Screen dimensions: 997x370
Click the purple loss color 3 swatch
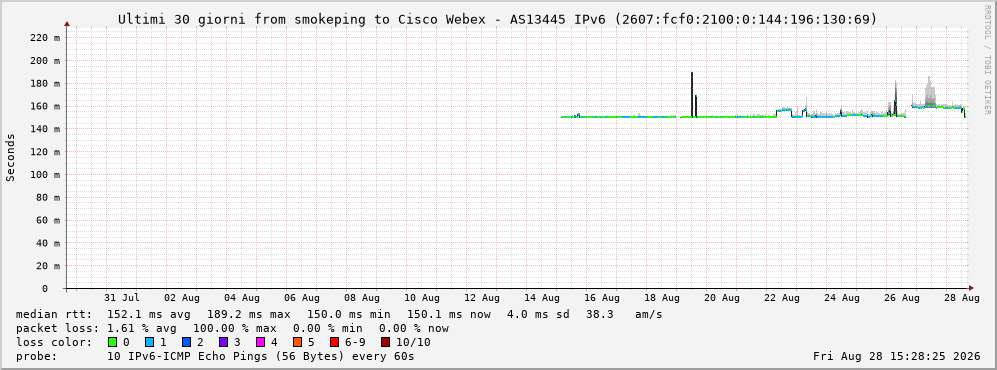tap(223, 342)
